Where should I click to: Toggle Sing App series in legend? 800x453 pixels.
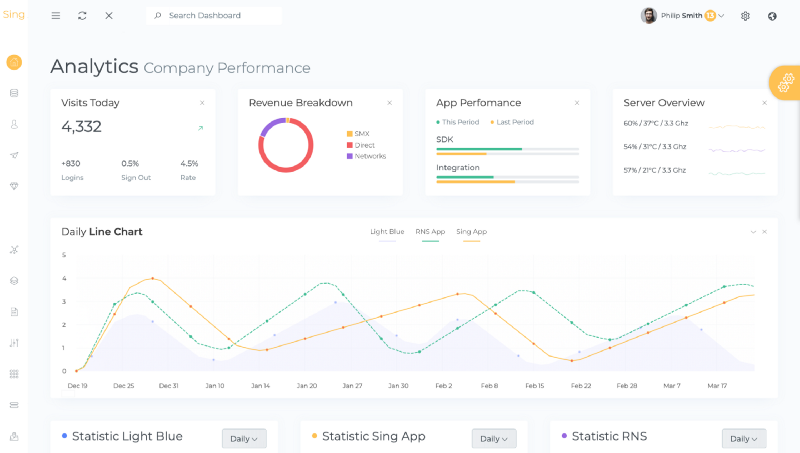[471, 232]
